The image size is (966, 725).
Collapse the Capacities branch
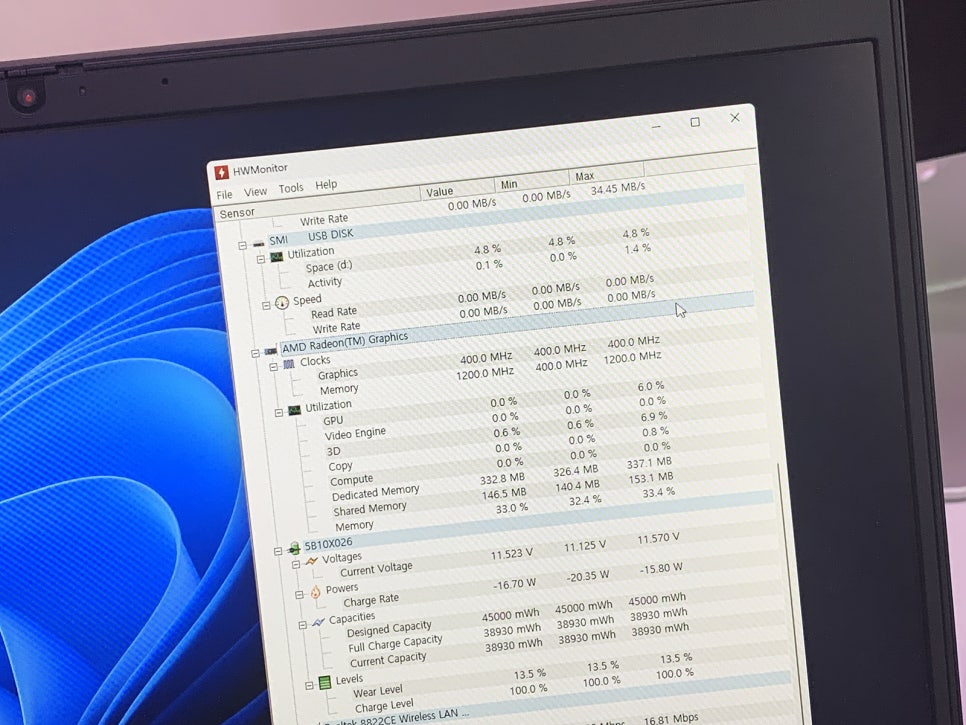click(x=302, y=625)
